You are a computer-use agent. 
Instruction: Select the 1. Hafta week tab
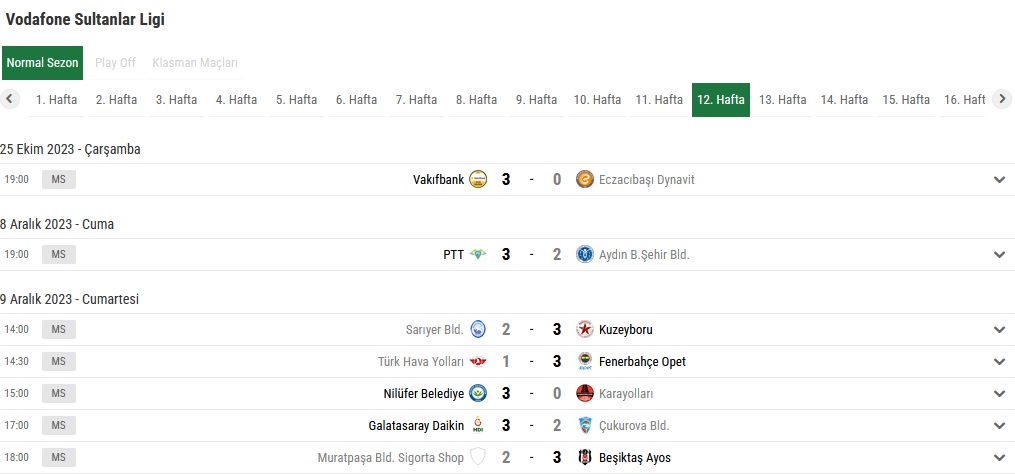point(56,100)
